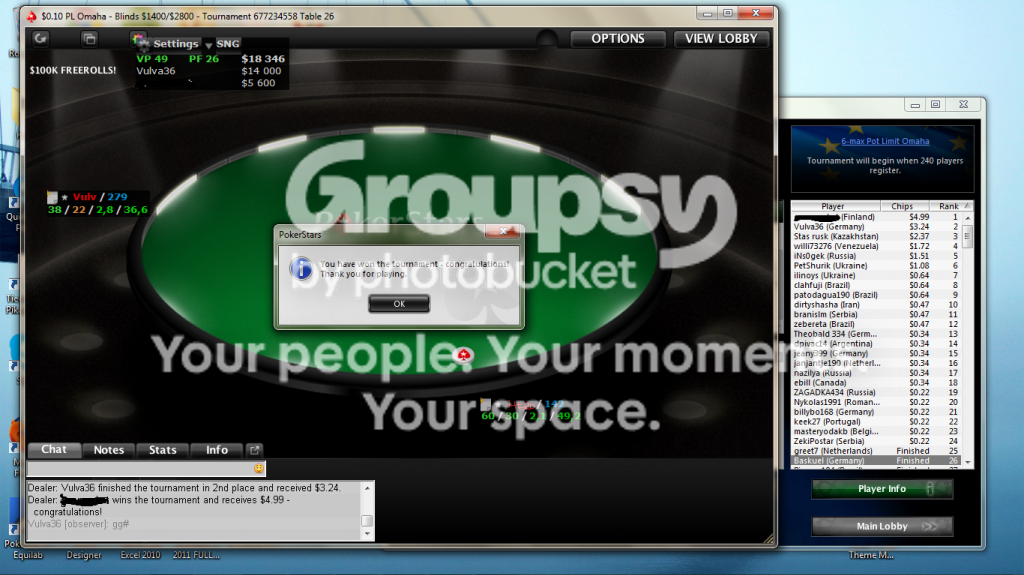Select highlighted Baskuel (Germany) row

(876, 461)
